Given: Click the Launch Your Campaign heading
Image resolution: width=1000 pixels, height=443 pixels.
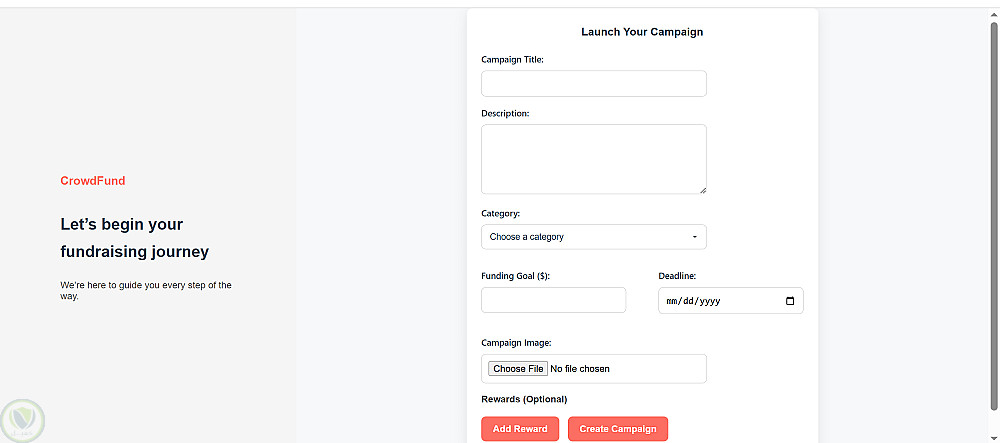Looking at the screenshot, I should point(642,32).
